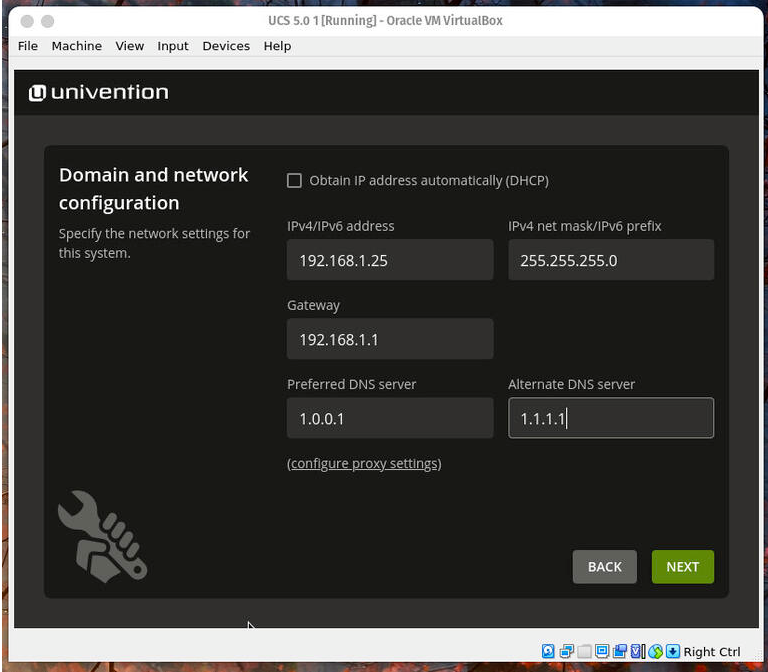Select the Preferred DNS server field
Screen dimensions: 768x672
[390, 418]
